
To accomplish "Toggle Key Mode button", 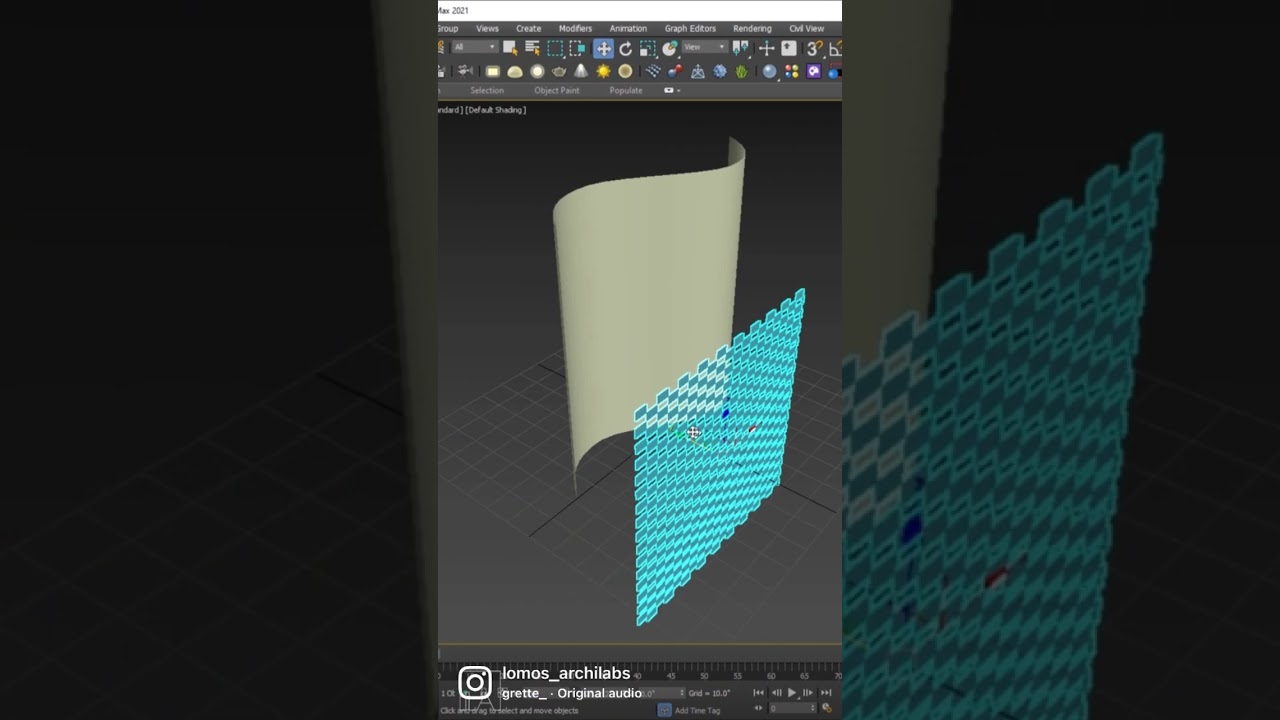I will click(758, 708).
